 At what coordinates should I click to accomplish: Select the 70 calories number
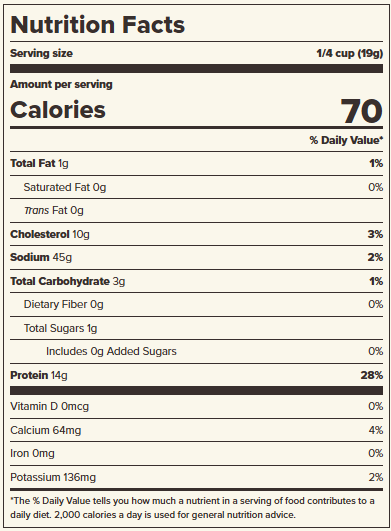362,111
